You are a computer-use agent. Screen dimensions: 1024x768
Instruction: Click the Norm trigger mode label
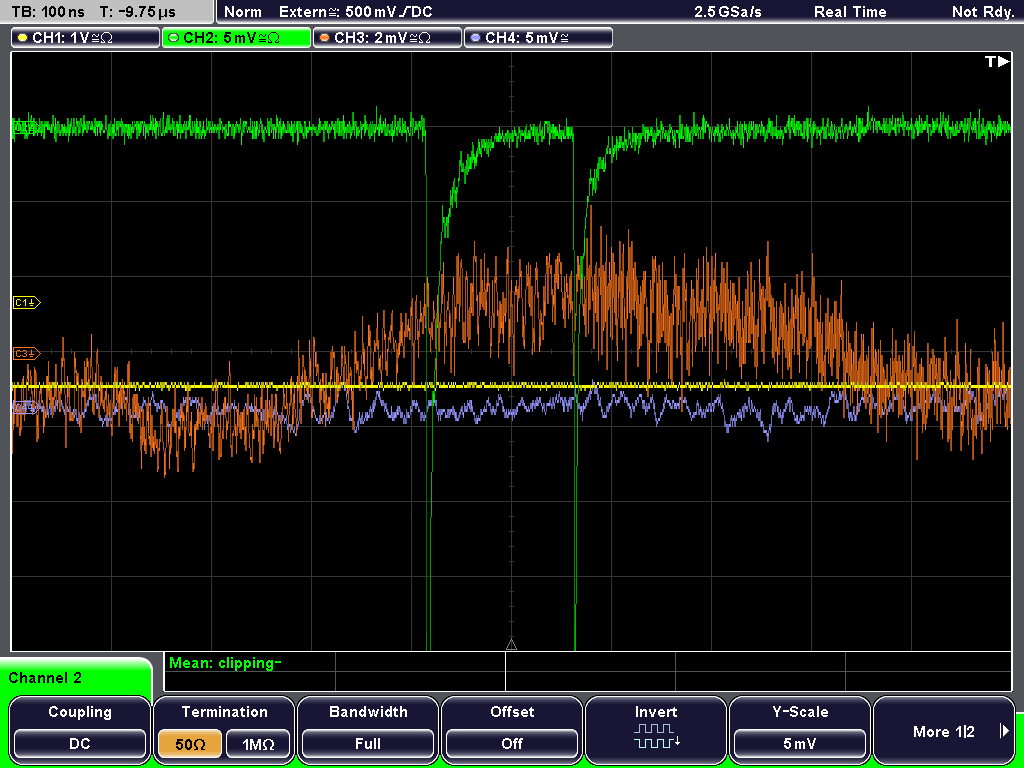[242, 12]
